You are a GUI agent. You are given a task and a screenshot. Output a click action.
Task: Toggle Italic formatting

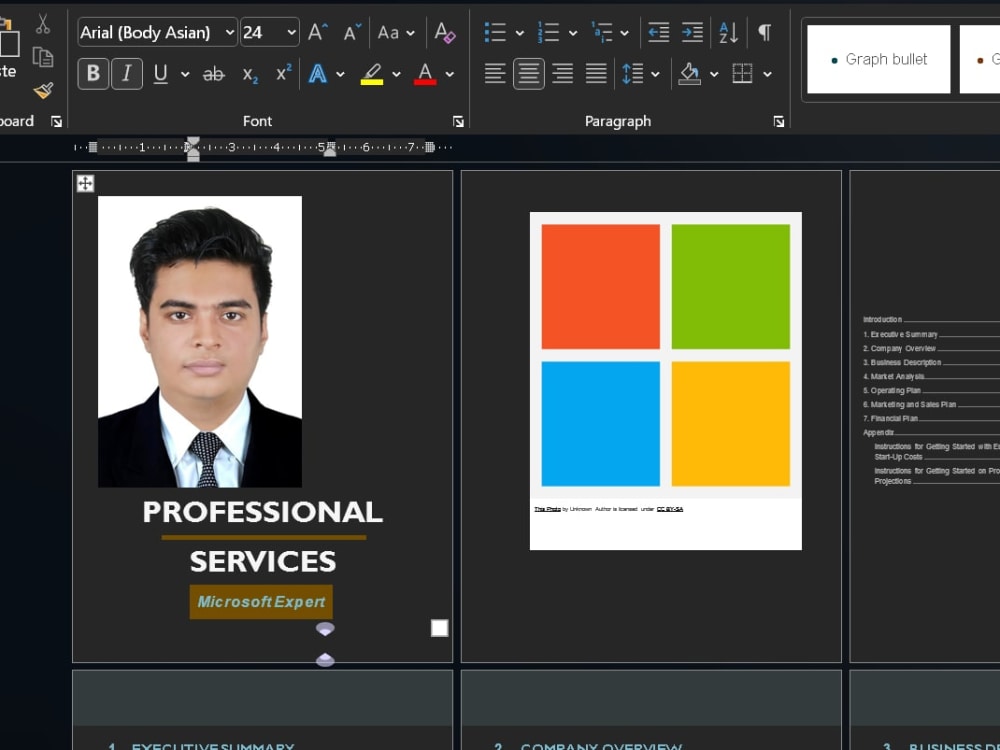127,73
